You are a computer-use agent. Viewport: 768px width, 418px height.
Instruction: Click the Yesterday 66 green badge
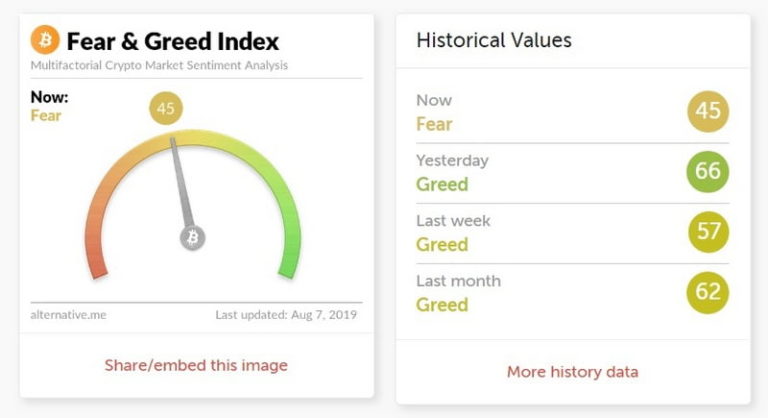(708, 172)
